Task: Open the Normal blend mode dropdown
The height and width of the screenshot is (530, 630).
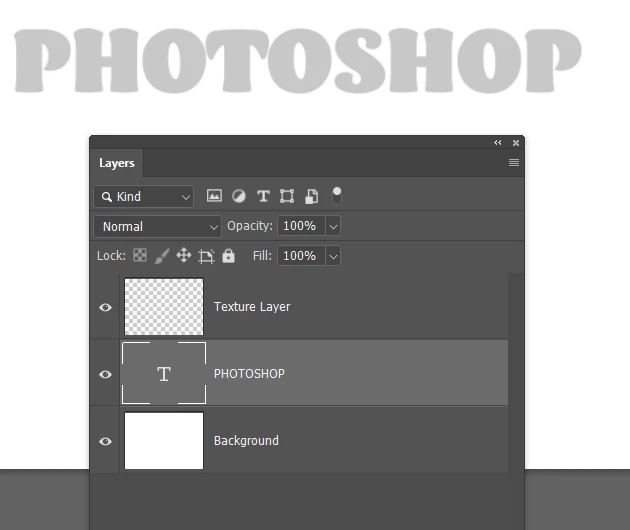Action: (x=157, y=227)
